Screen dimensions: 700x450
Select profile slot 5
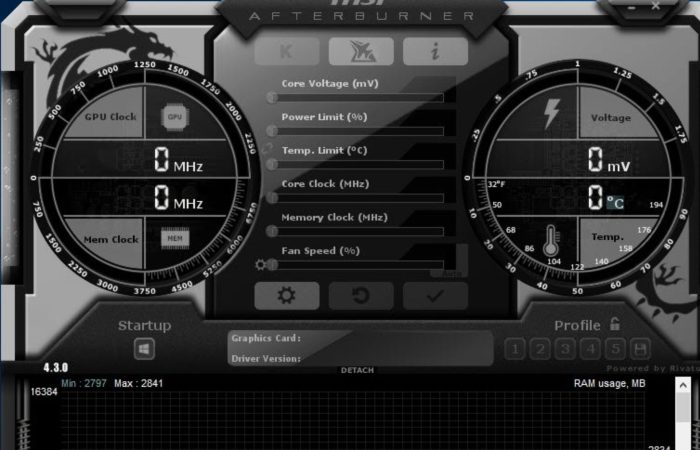(x=615, y=349)
